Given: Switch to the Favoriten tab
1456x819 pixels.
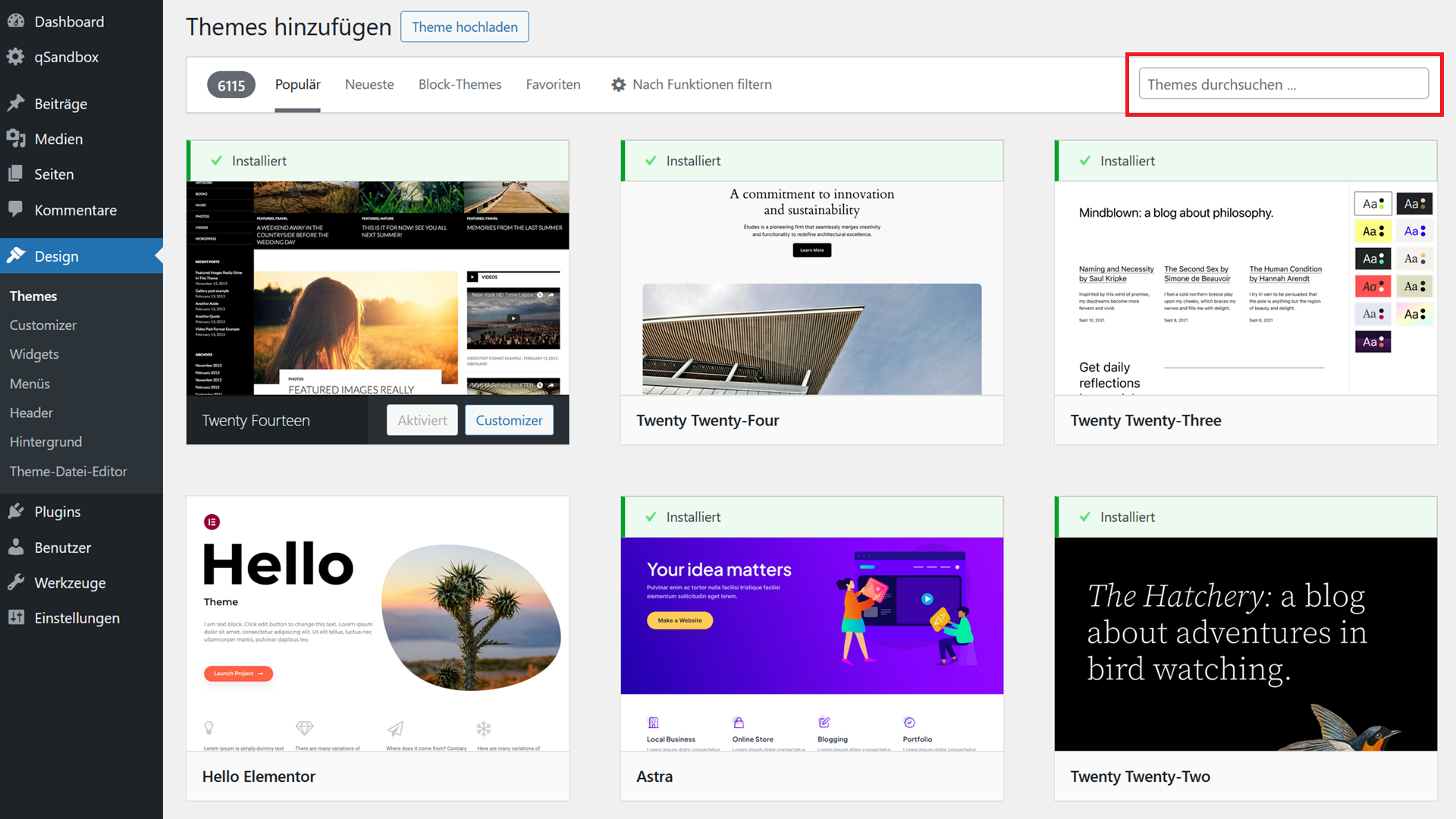Looking at the screenshot, I should (553, 84).
